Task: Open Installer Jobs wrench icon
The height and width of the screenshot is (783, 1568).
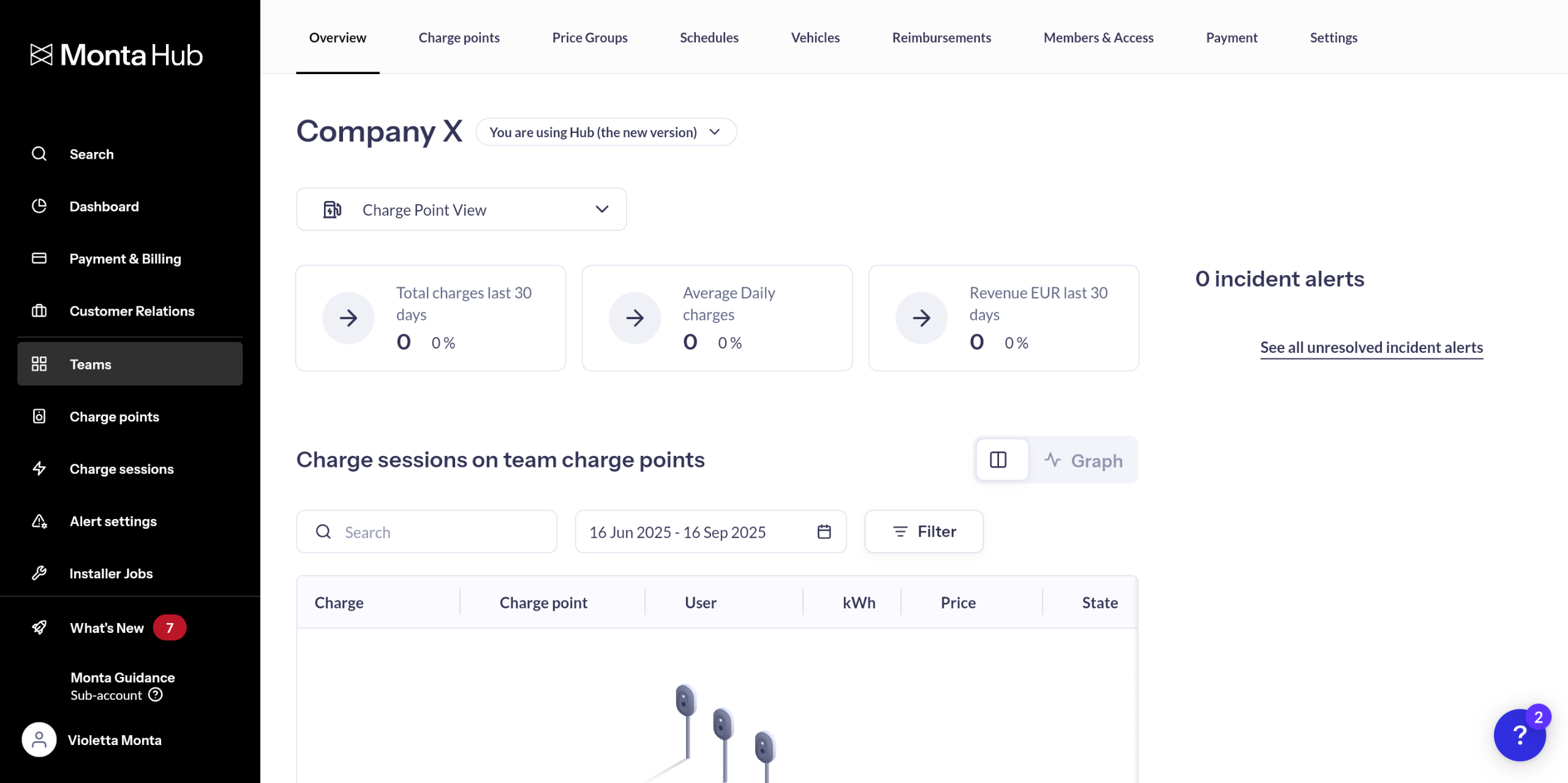Action: (x=39, y=573)
